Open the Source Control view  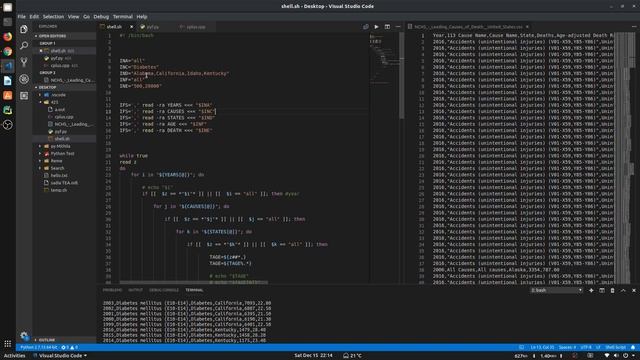click(x=24, y=62)
